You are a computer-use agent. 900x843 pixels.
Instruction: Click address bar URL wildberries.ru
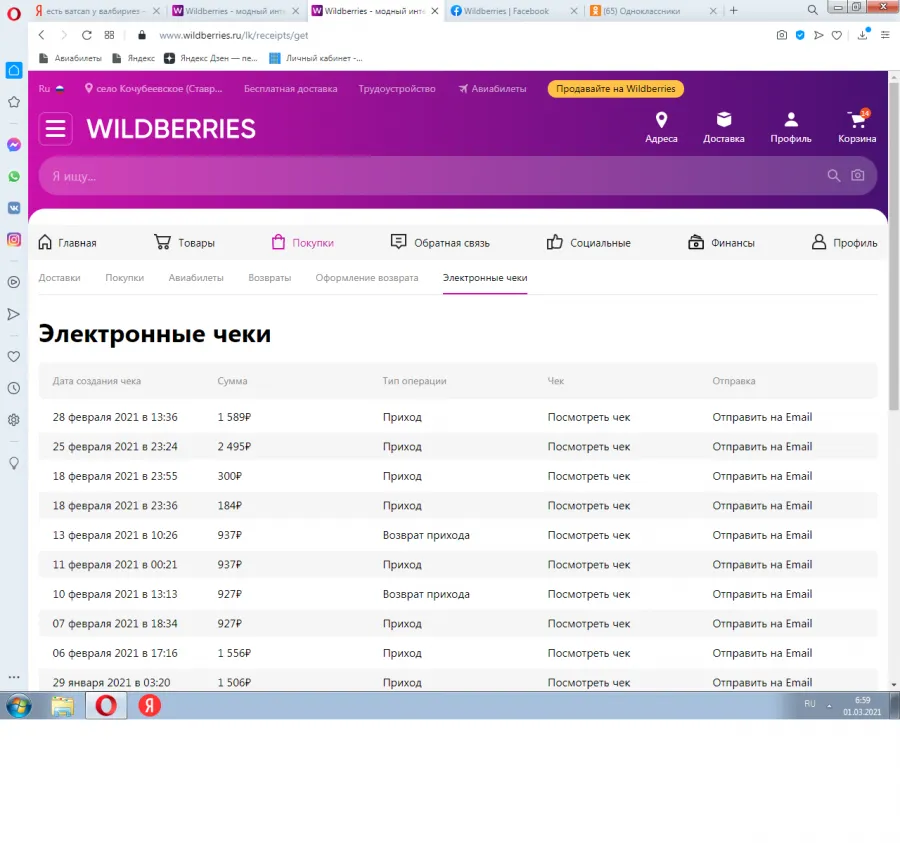click(x=234, y=36)
